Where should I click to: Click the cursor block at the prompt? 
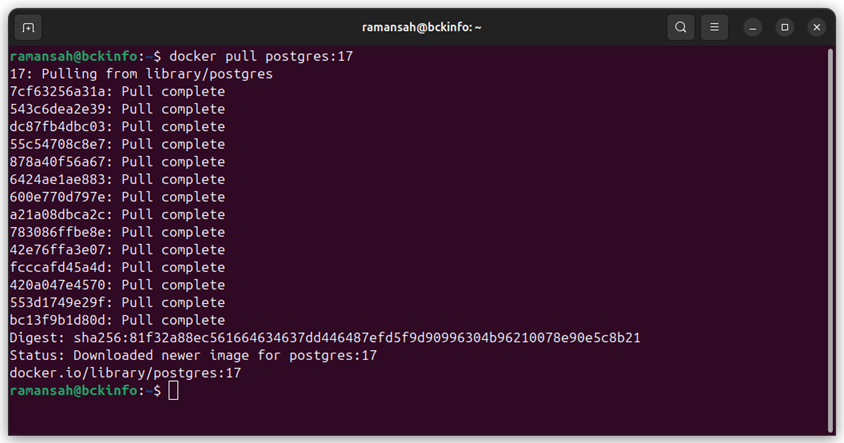(173, 391)
